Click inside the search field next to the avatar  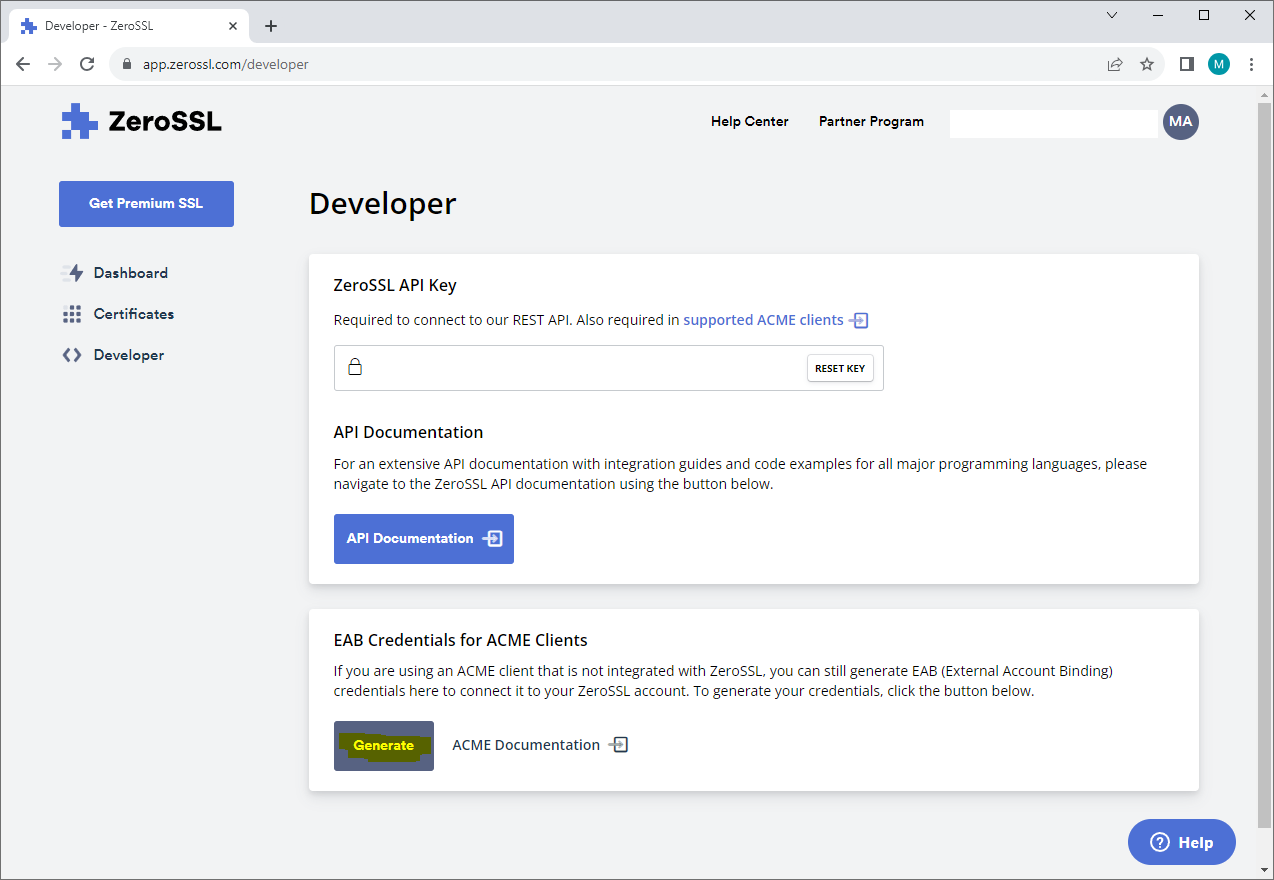(1053, 122)
